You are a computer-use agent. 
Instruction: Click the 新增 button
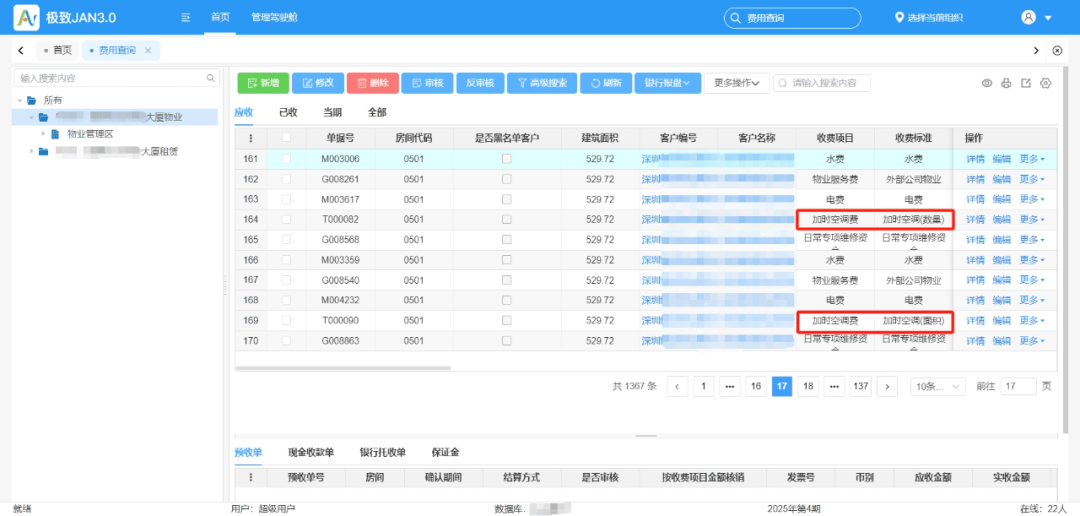coord(263,83)
